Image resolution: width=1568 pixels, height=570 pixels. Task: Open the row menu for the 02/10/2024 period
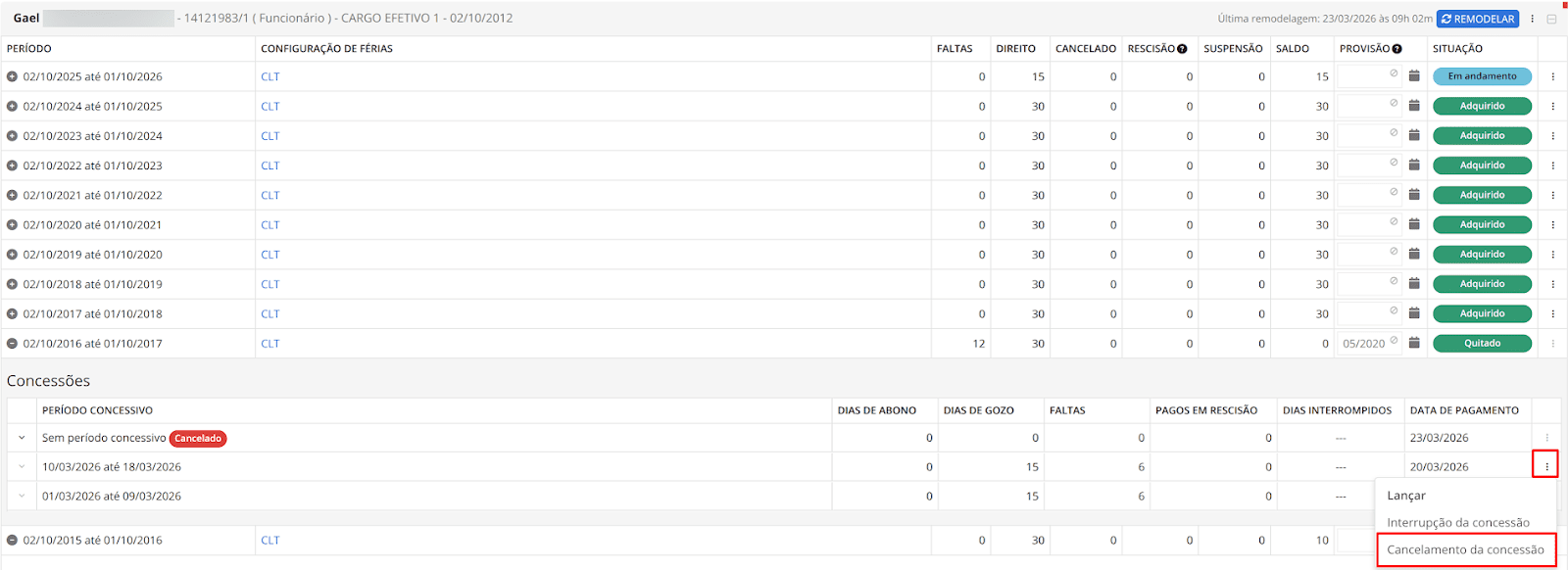click(x=1552, y=106)
